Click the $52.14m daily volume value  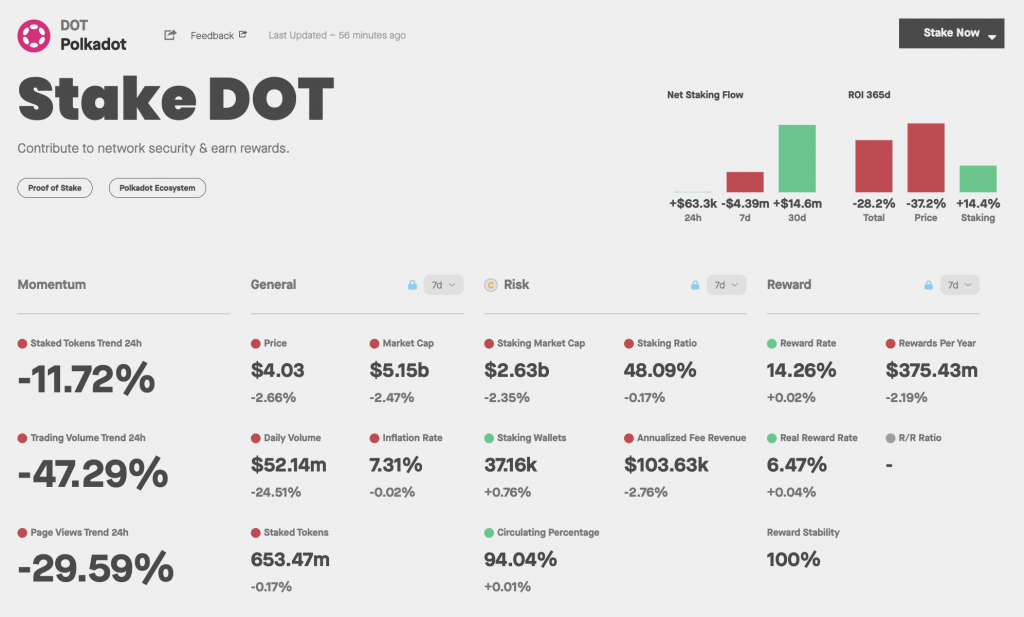(289, 465)
